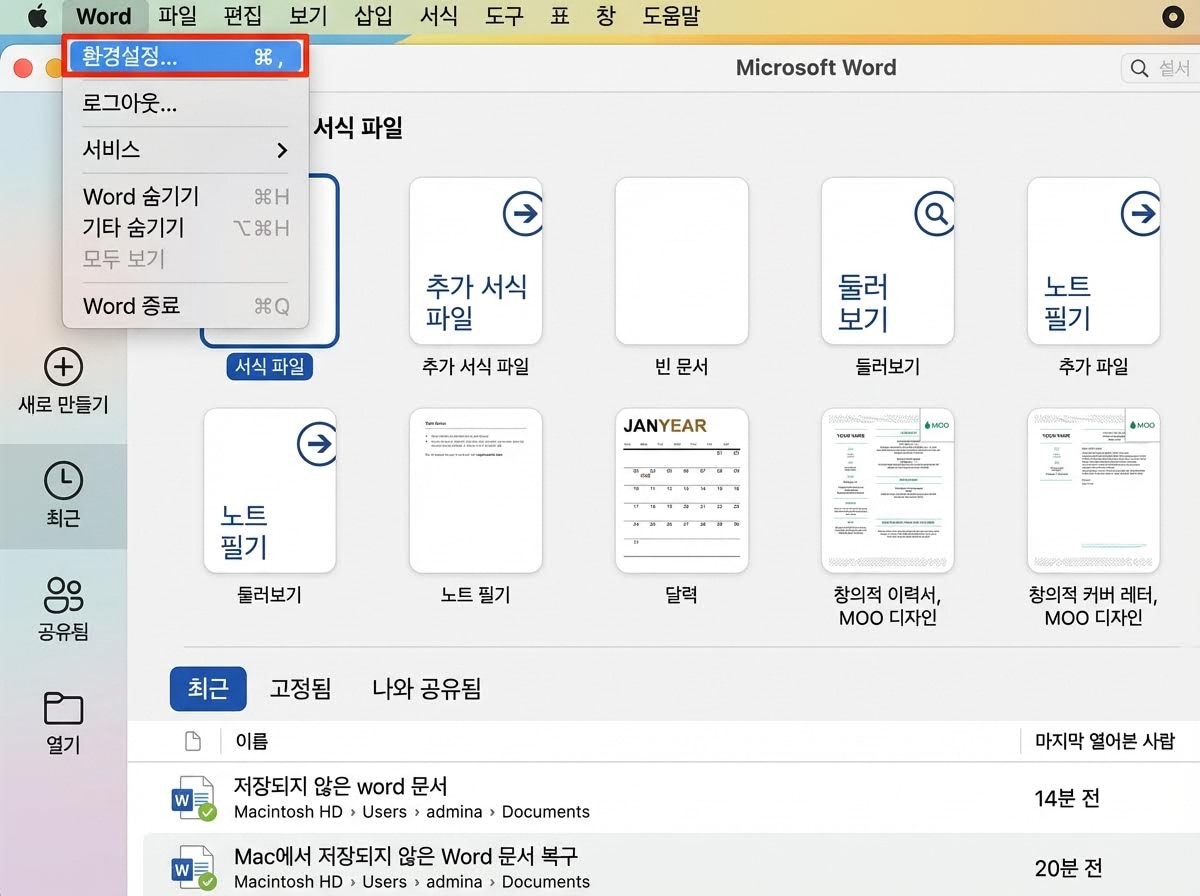Click the 이름 column header
Screen dimensions: 1200x896
tap(251, 741)
